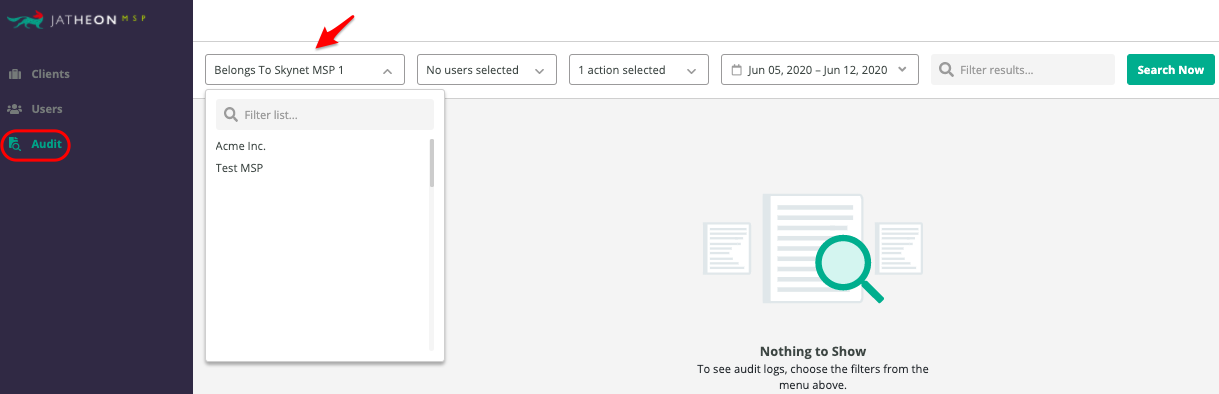The width and height of the screenshot is (1219, 394).
Task: Click the magnifier icon in Filter list
Action: 231,115
